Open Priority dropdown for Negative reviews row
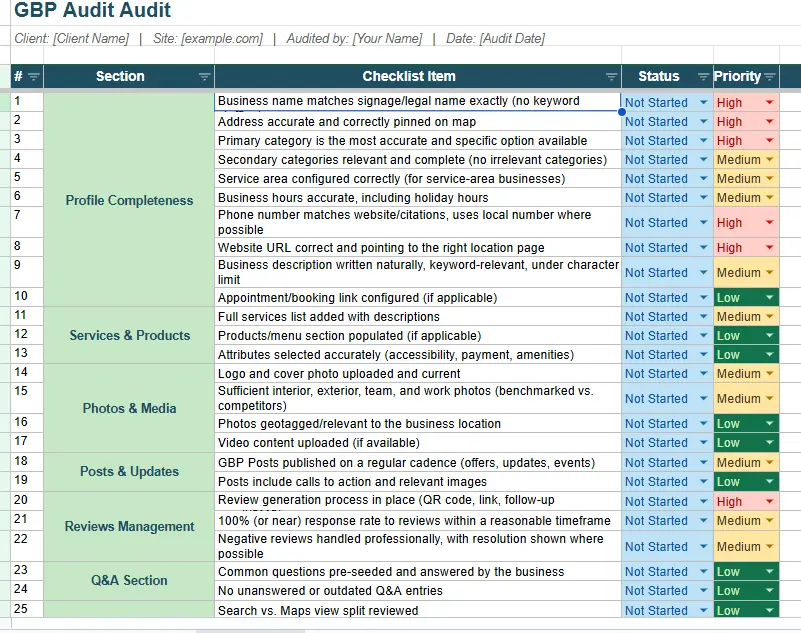 [769, 546]
